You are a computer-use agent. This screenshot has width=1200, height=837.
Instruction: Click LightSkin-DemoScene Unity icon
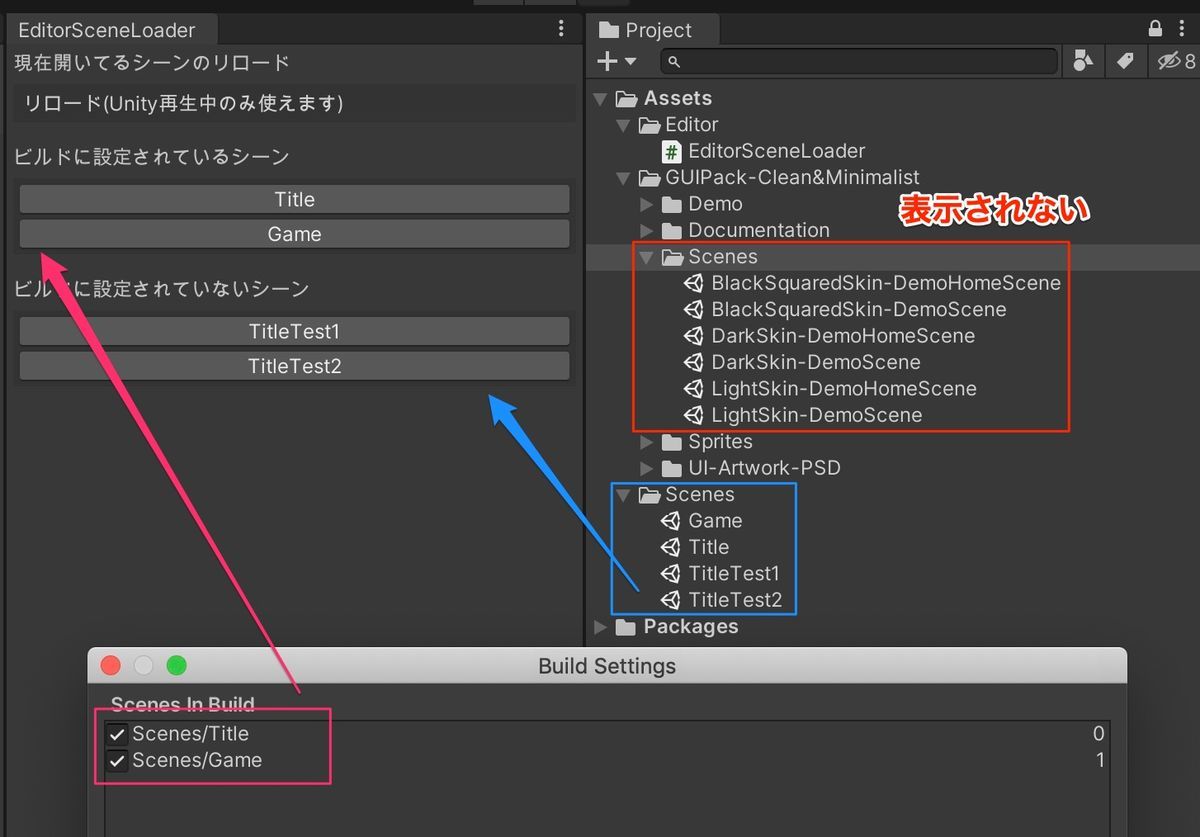point(694,415)
